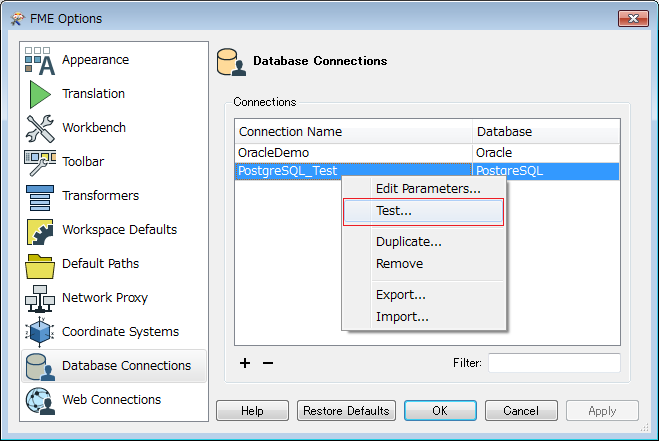Screen dimensions: 659x441
Task: Click the Default Paths folder icon
Action: pyautogui.click(x=40, y=266)
